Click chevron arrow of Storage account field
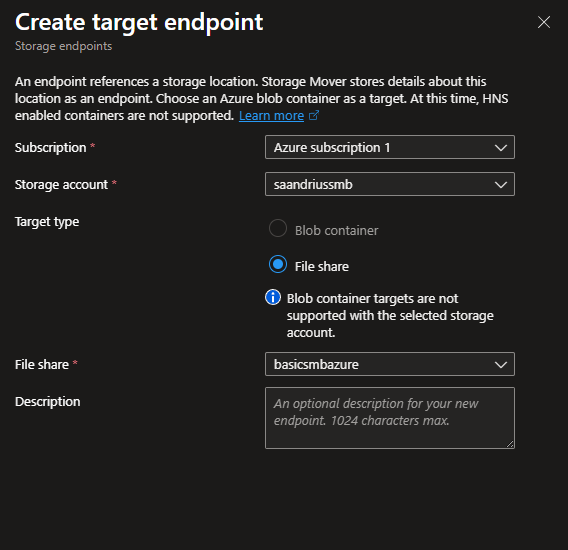The width and height of the screenshot is (568, 550). pyautogui.click(x=501, y=185)
